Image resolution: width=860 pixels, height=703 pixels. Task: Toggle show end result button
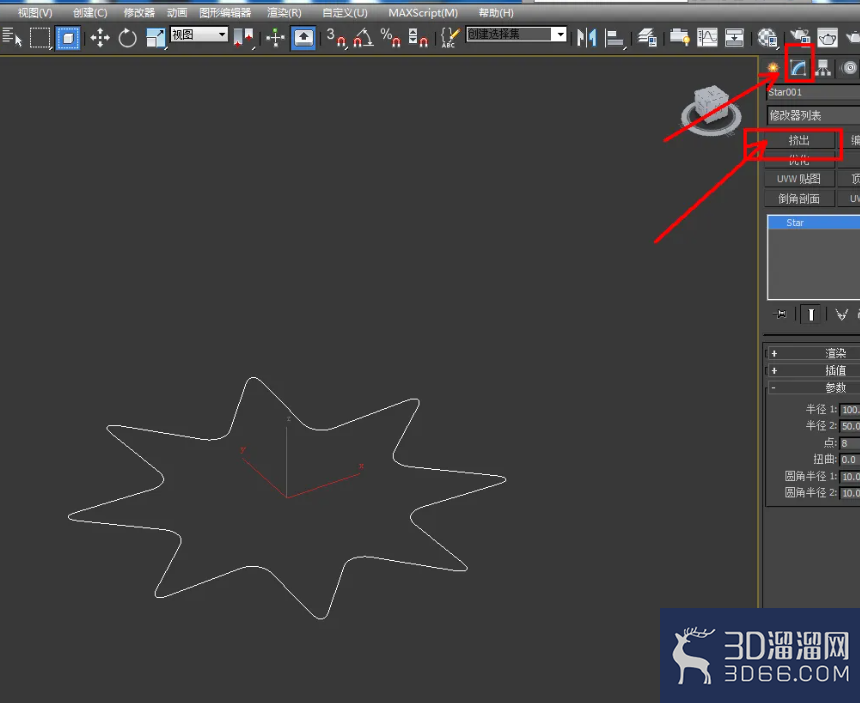coord(811,314)
